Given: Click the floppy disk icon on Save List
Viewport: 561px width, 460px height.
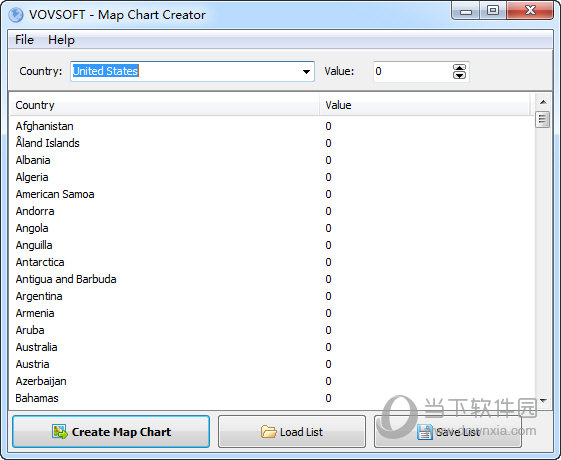Looking at the screenshot, I should [425, 432].
